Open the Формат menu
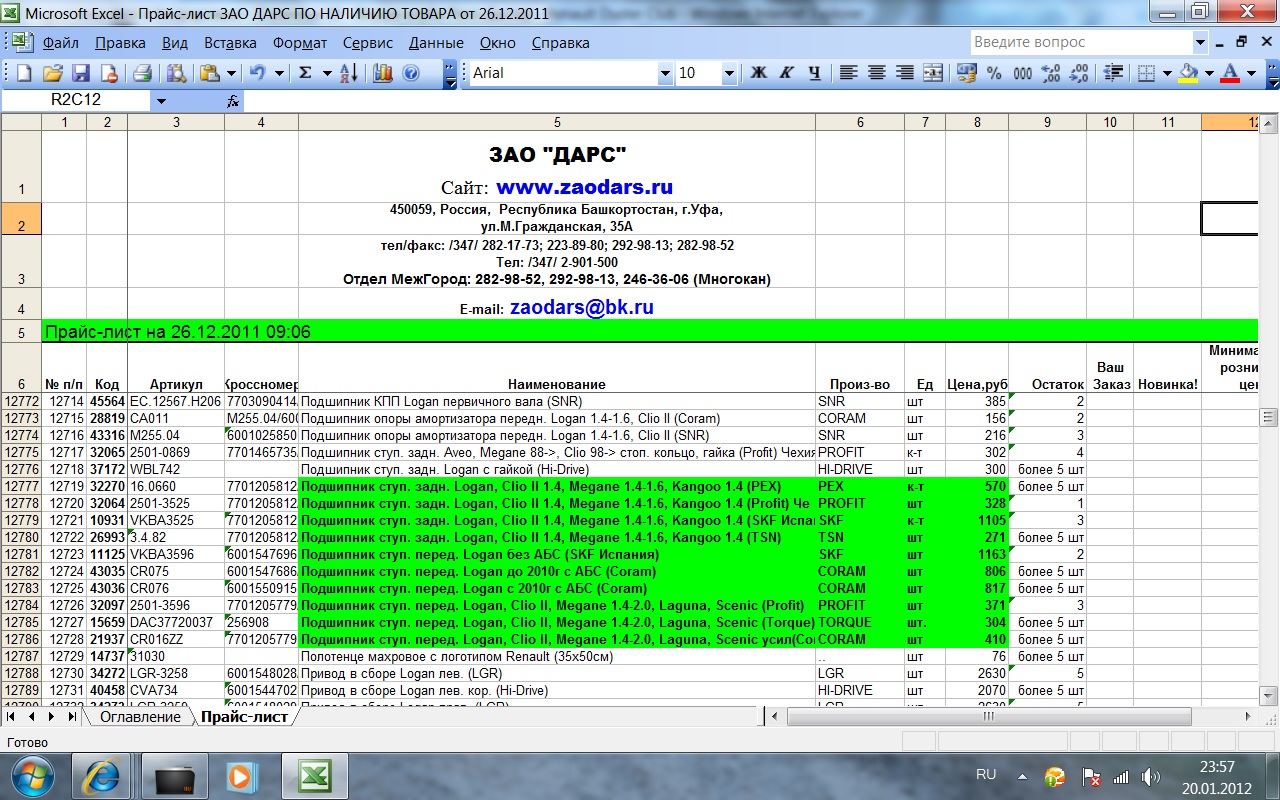This screenshot has width=1280, height=800. tap(300, 43)
